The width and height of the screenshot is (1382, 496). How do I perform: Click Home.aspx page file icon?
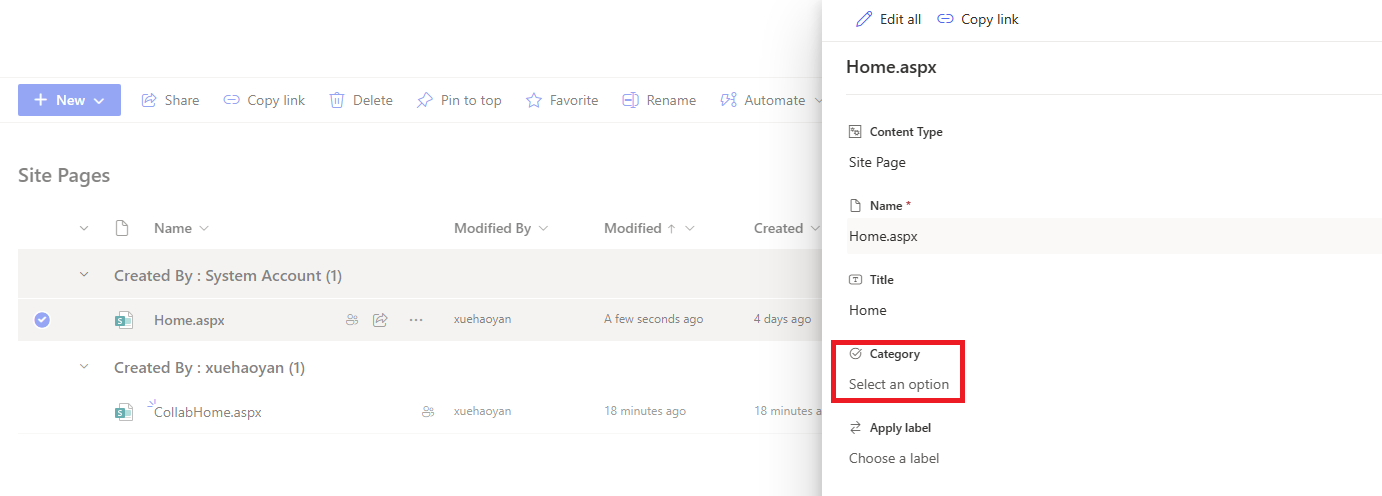pos(123,320)
